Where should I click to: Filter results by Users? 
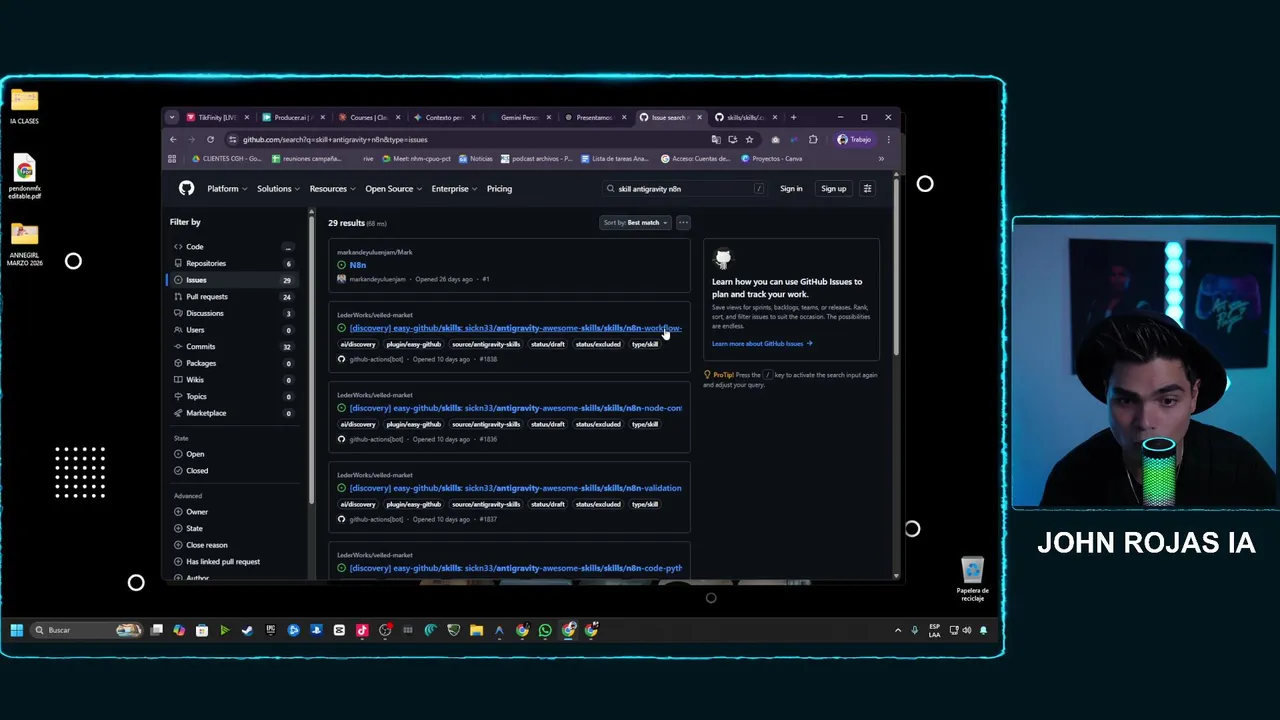[x=232, y=330]
